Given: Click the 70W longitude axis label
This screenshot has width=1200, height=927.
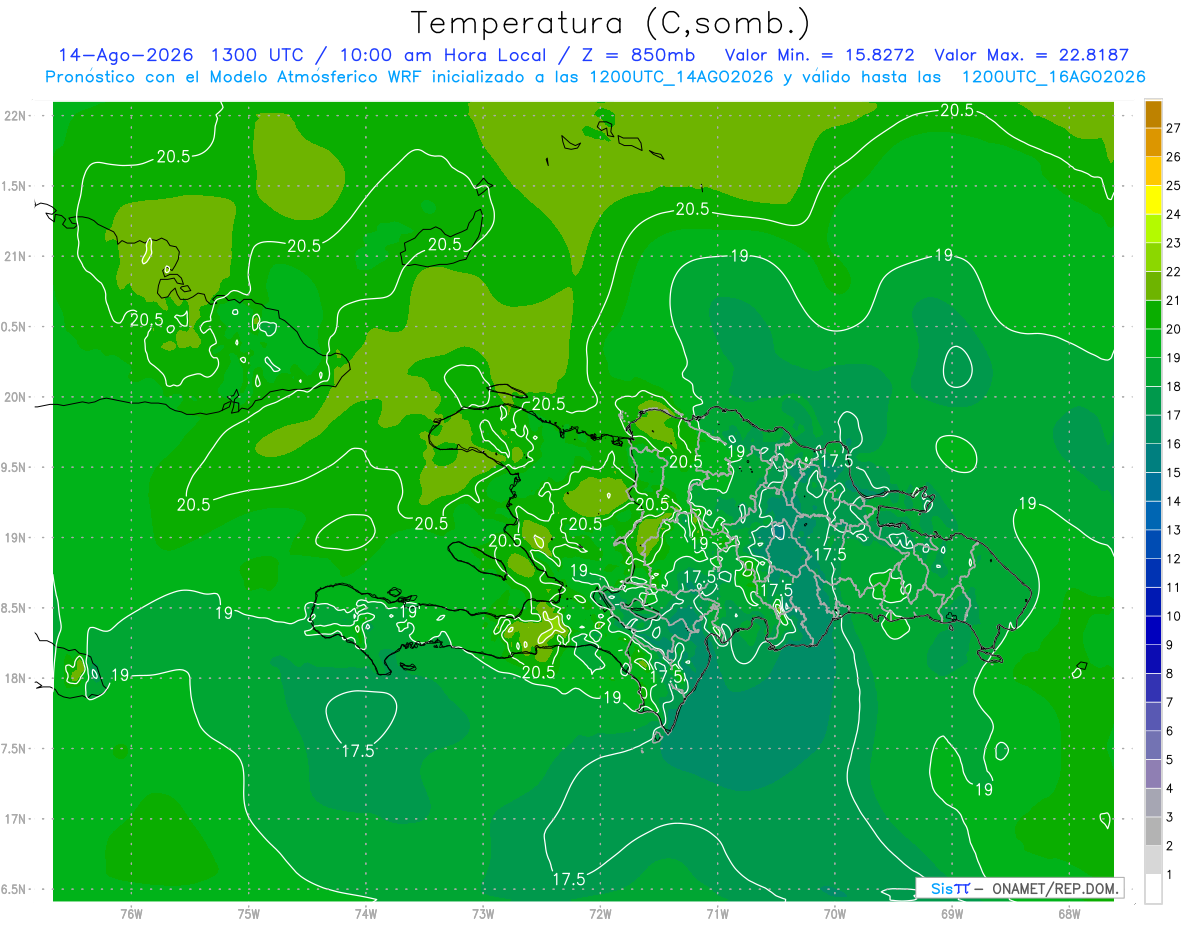Looking at the screenshot, I should 835,913.
